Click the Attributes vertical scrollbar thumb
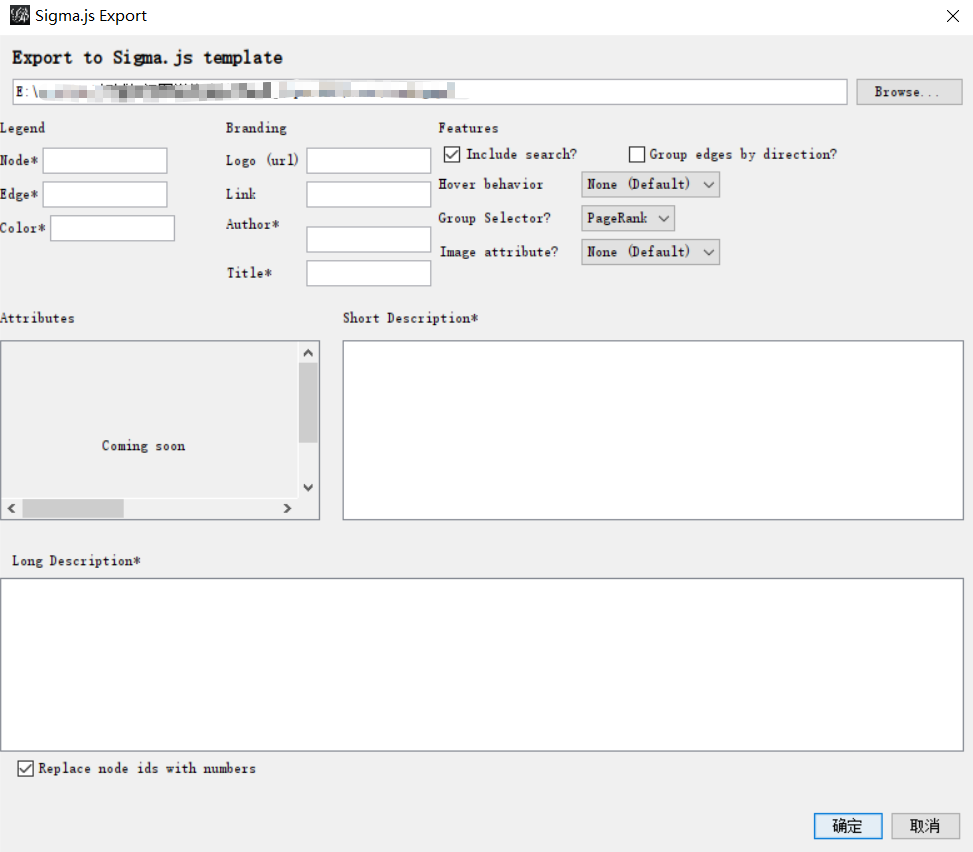Image resolution: width=973 pixels, height=852 pixels. (x=308, y=403)
